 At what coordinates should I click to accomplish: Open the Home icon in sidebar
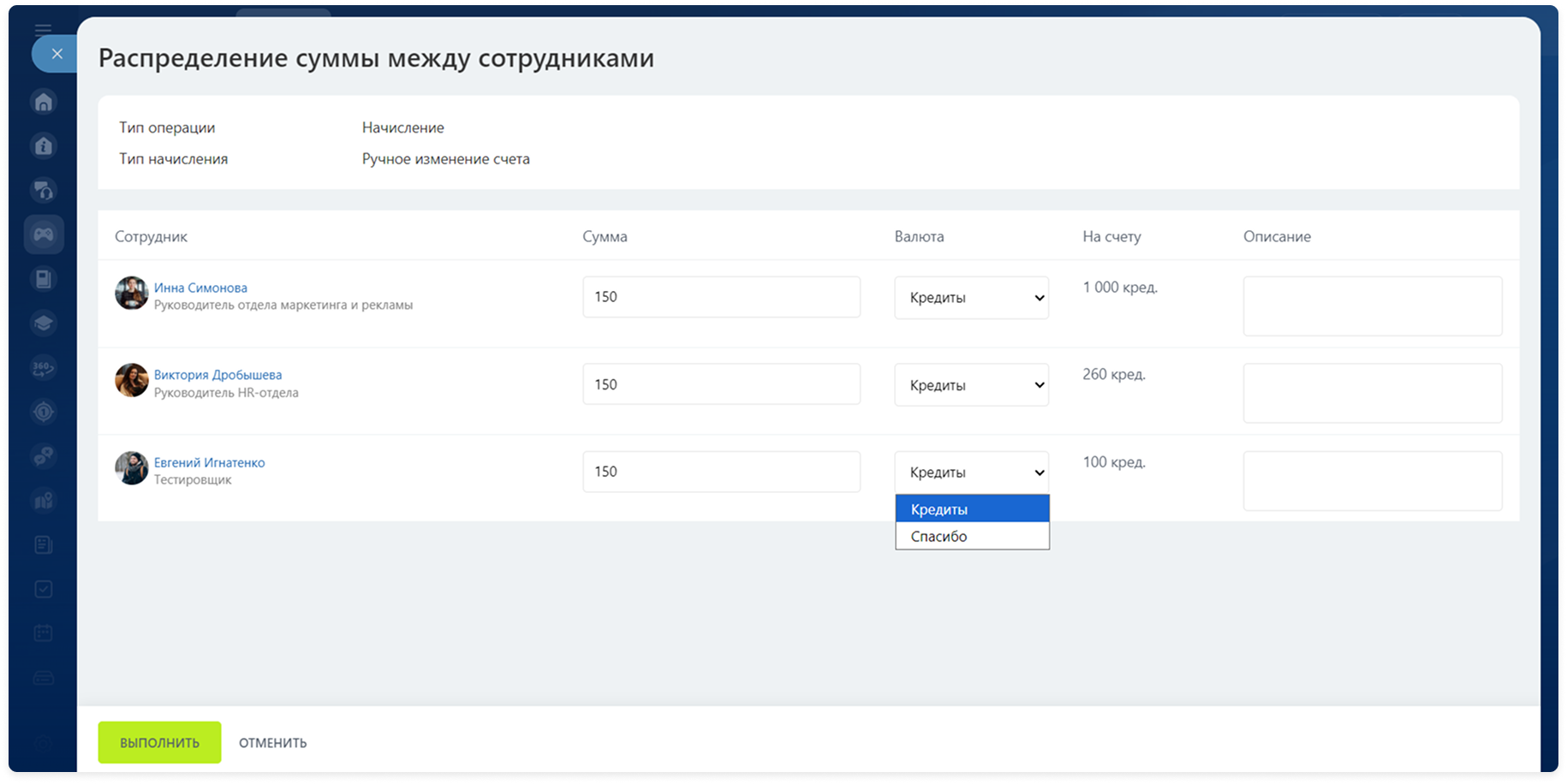click(x=44, y=103)
